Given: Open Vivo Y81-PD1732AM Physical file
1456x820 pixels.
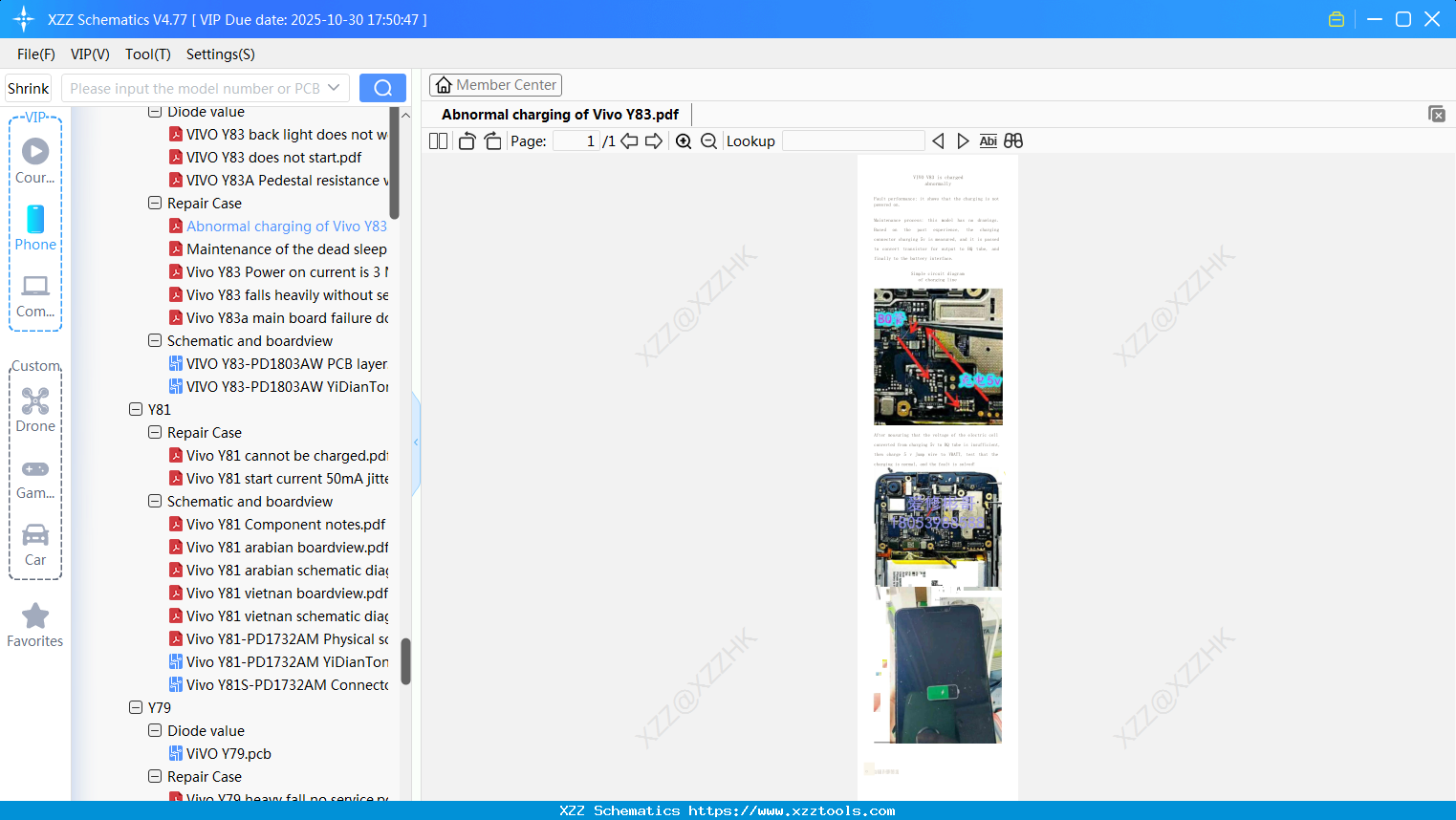Looking at the screenshot, I should pos(278,639).
